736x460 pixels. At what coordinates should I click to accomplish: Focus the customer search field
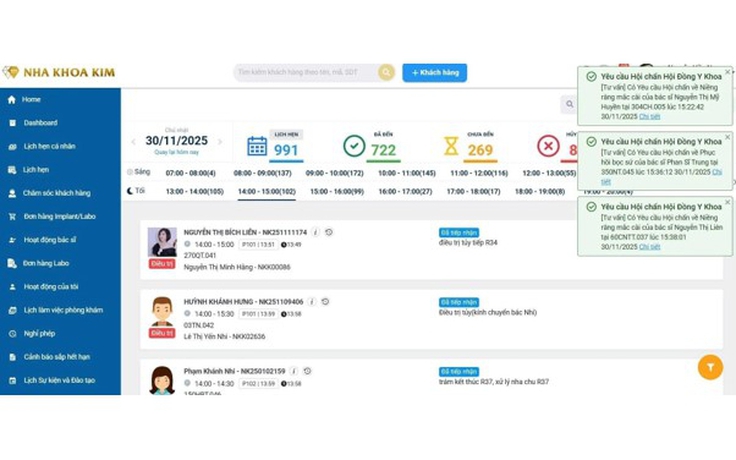pos(306,72)
